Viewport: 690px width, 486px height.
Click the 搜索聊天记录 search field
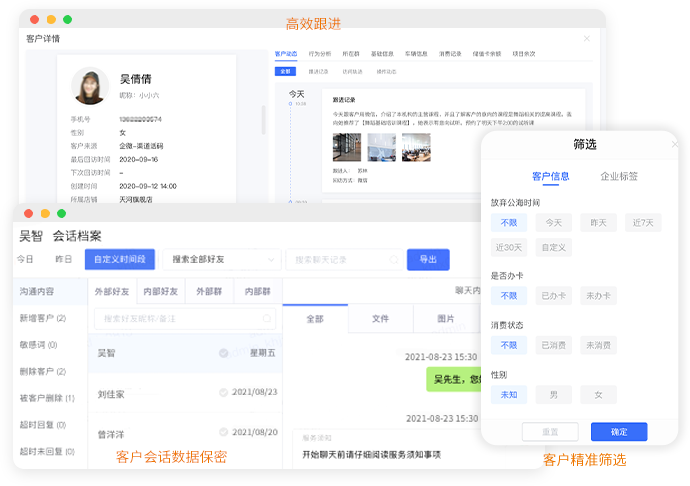coord(345,260)
